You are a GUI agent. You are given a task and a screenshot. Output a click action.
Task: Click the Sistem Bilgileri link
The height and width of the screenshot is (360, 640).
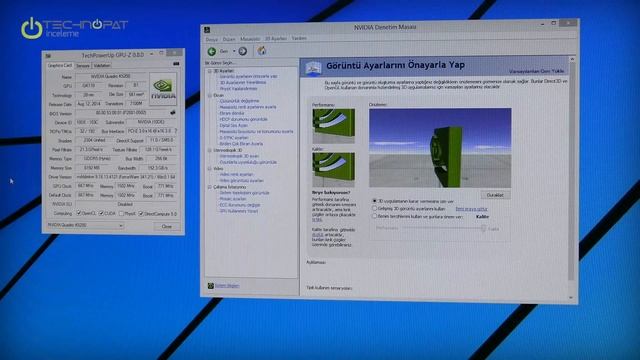(x=227, y=286)
